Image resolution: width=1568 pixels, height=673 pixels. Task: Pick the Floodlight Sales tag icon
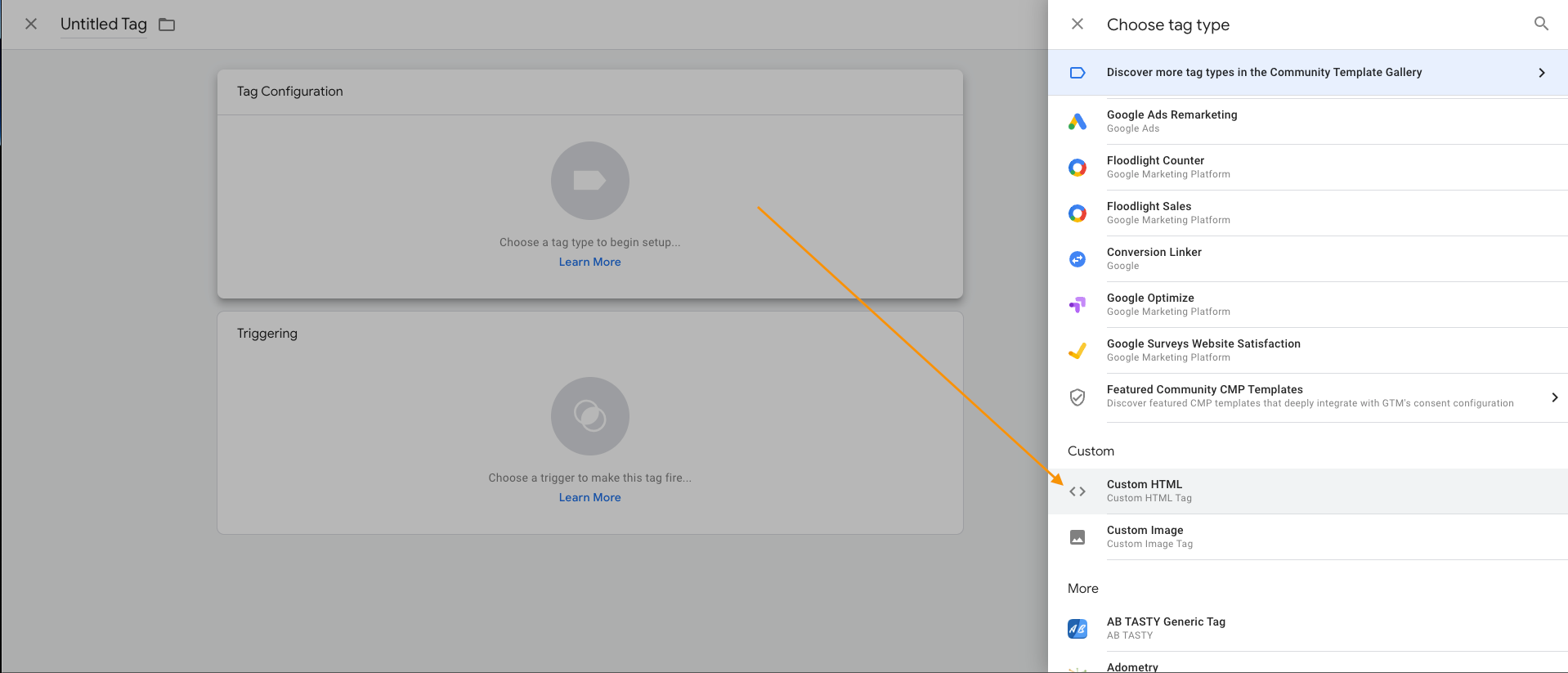click(1077, 213)
